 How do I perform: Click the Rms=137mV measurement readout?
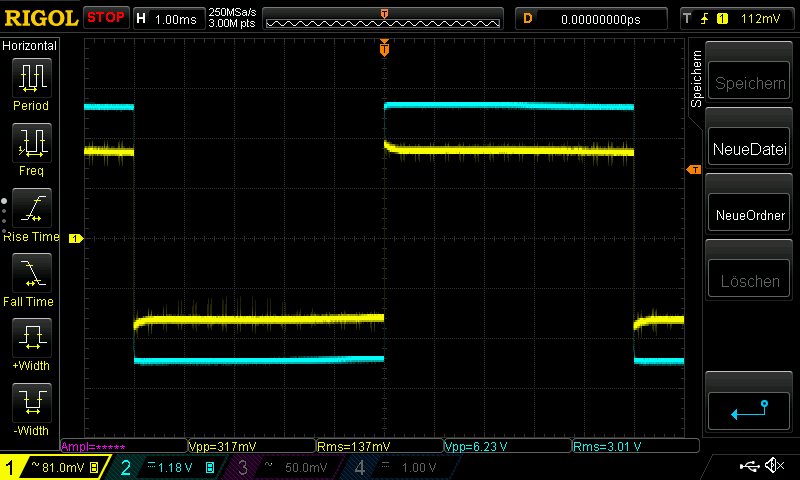tap(380, 446)
